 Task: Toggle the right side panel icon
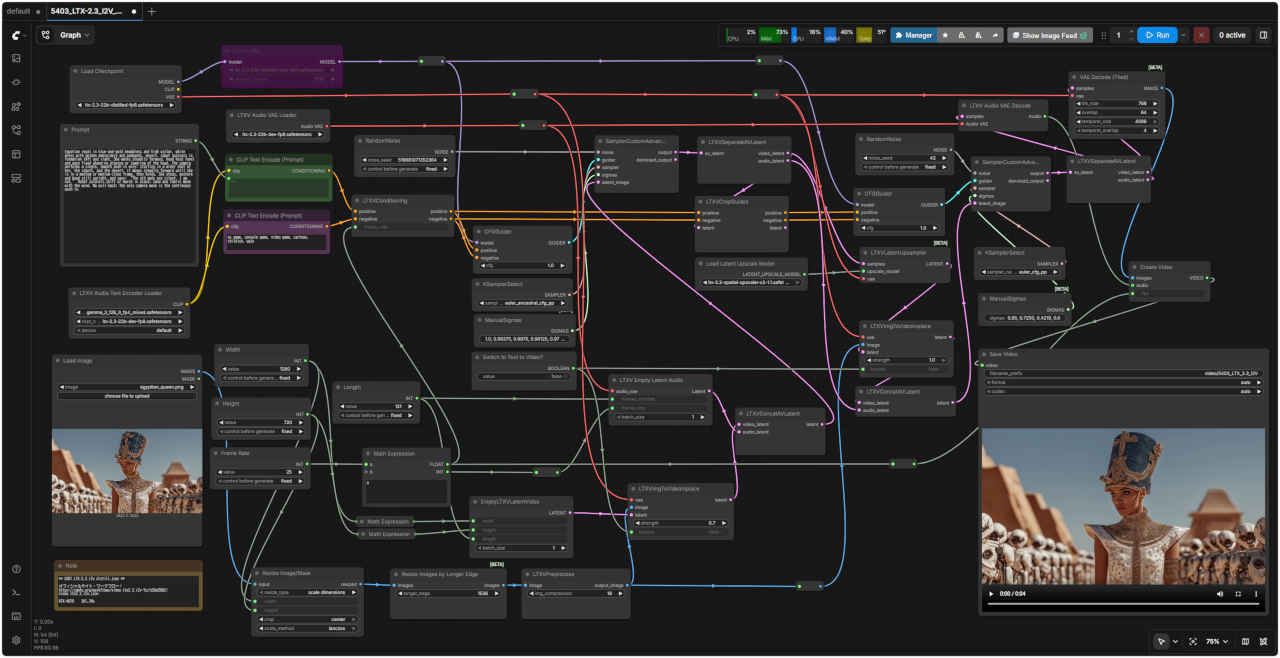pyautogui.click(x=1263, y=35)
